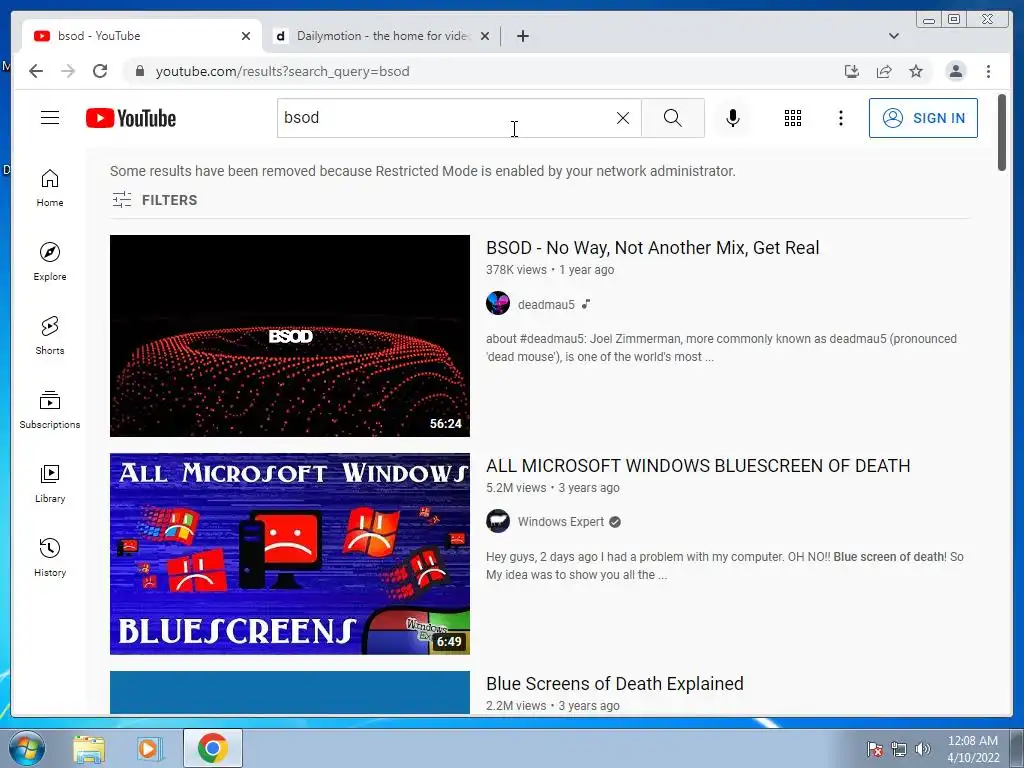Open deadmau5 channel avatar
This screenshot has height=768, width=1024.
click(498, 303)
